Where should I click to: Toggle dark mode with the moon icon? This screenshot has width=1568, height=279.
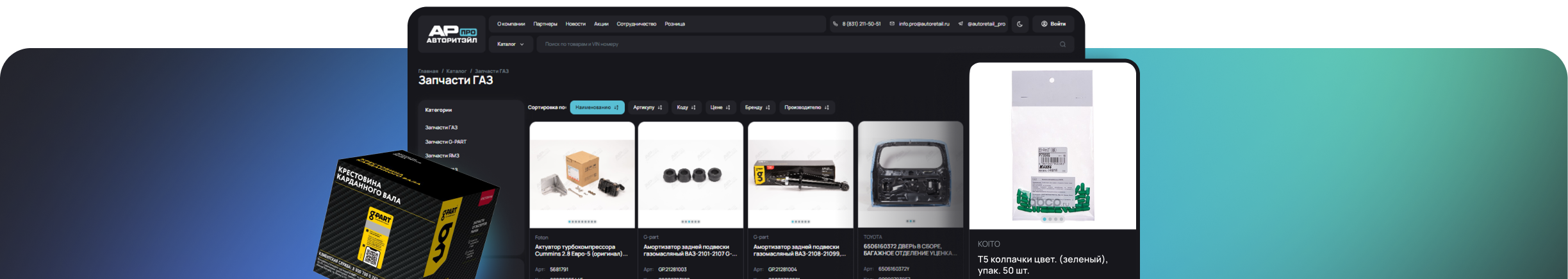click(x=1019, y=24)
